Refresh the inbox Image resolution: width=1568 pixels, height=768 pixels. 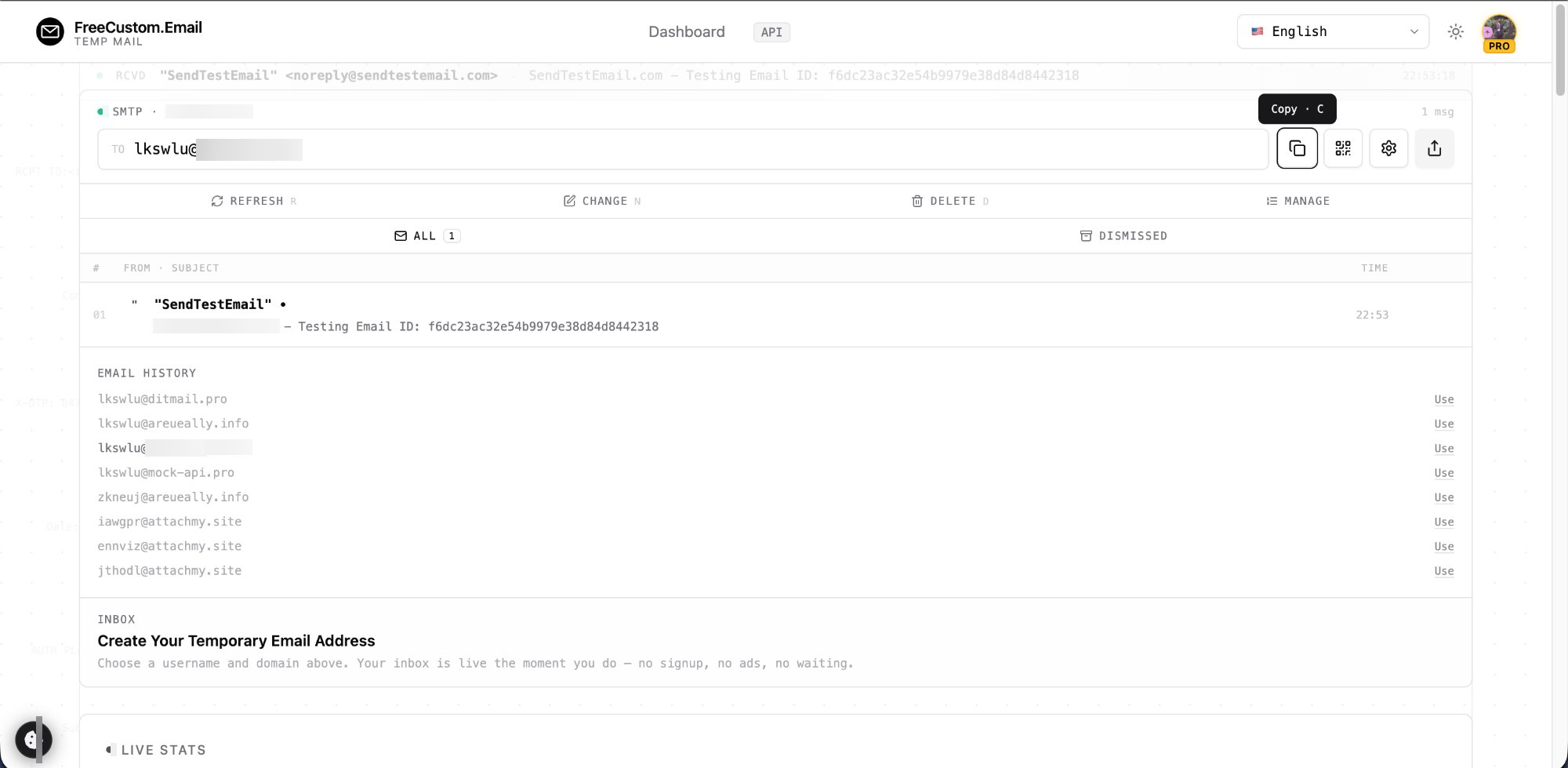[x=253, y=201]
